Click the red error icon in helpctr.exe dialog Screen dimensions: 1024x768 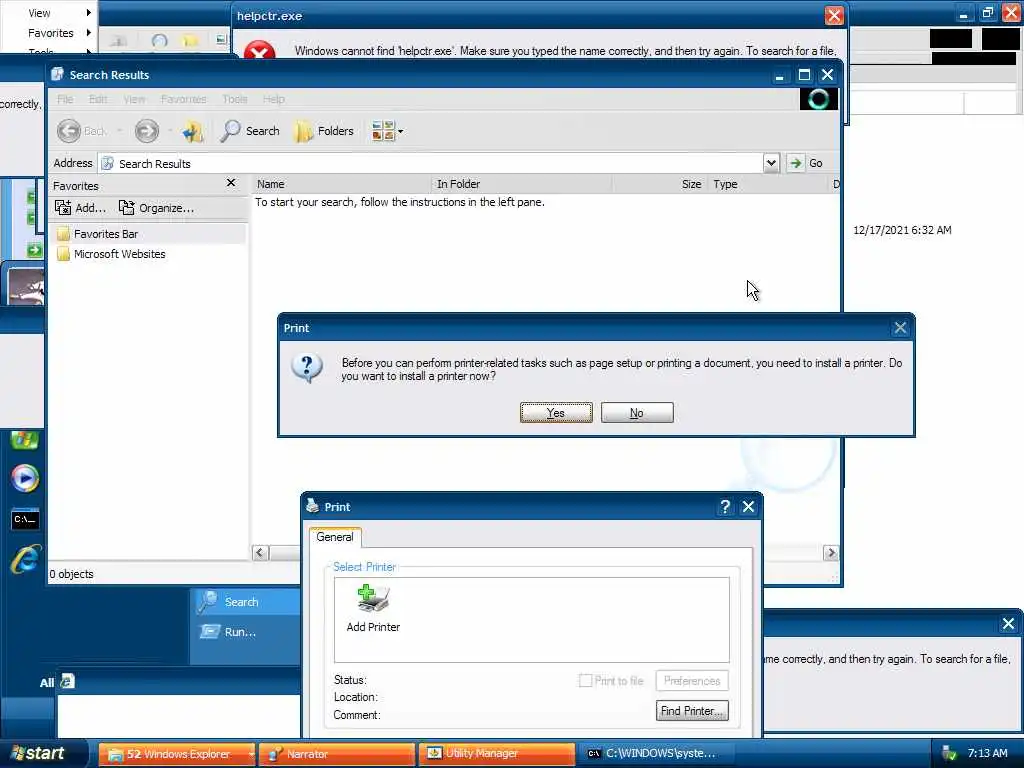[x=259, y=50]
